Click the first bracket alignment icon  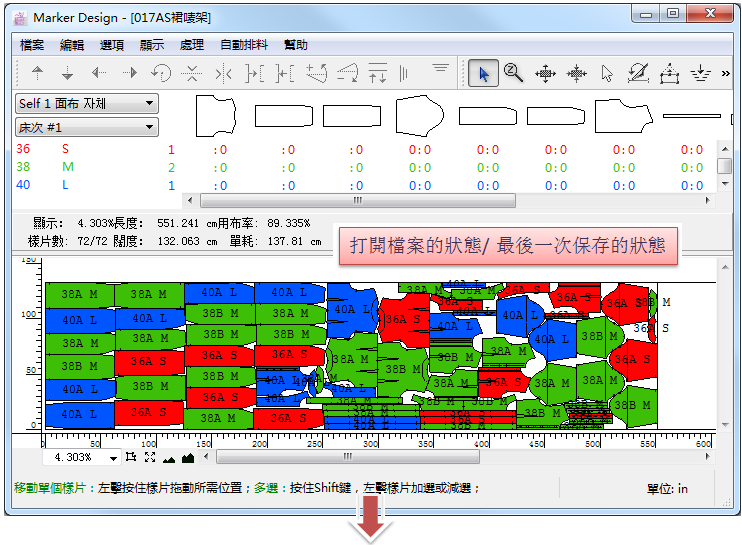point(254,73)
